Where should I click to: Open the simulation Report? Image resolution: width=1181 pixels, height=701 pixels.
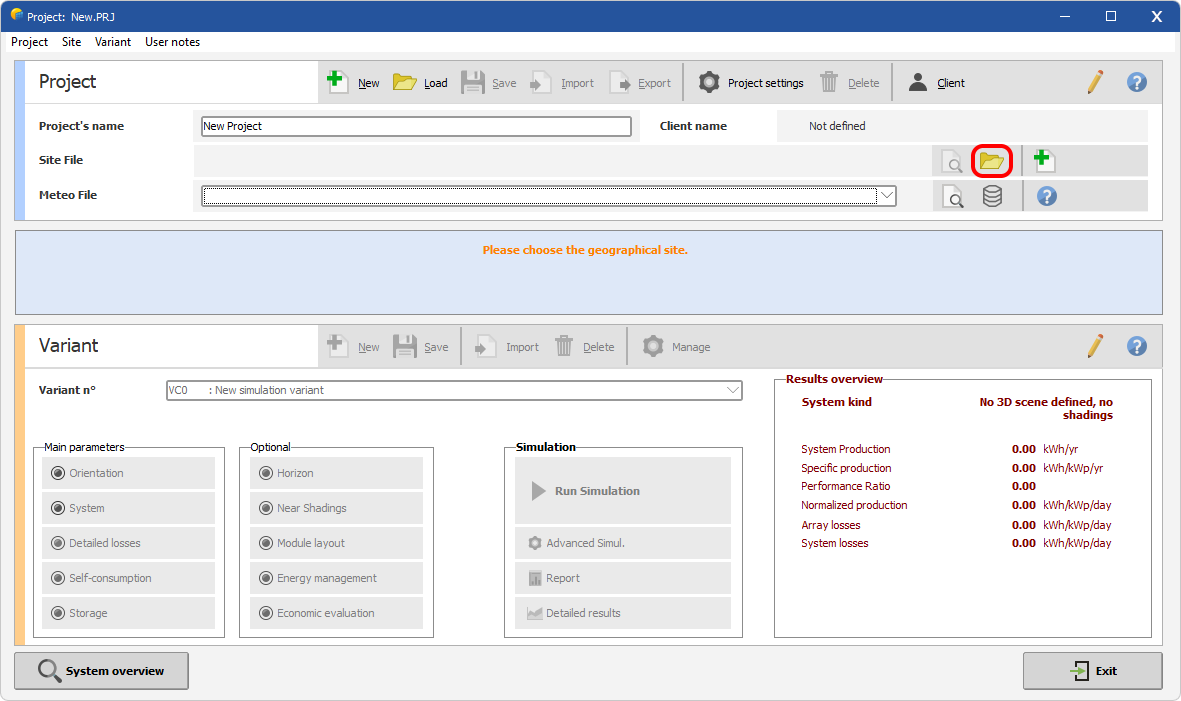(x=623, y=578)
